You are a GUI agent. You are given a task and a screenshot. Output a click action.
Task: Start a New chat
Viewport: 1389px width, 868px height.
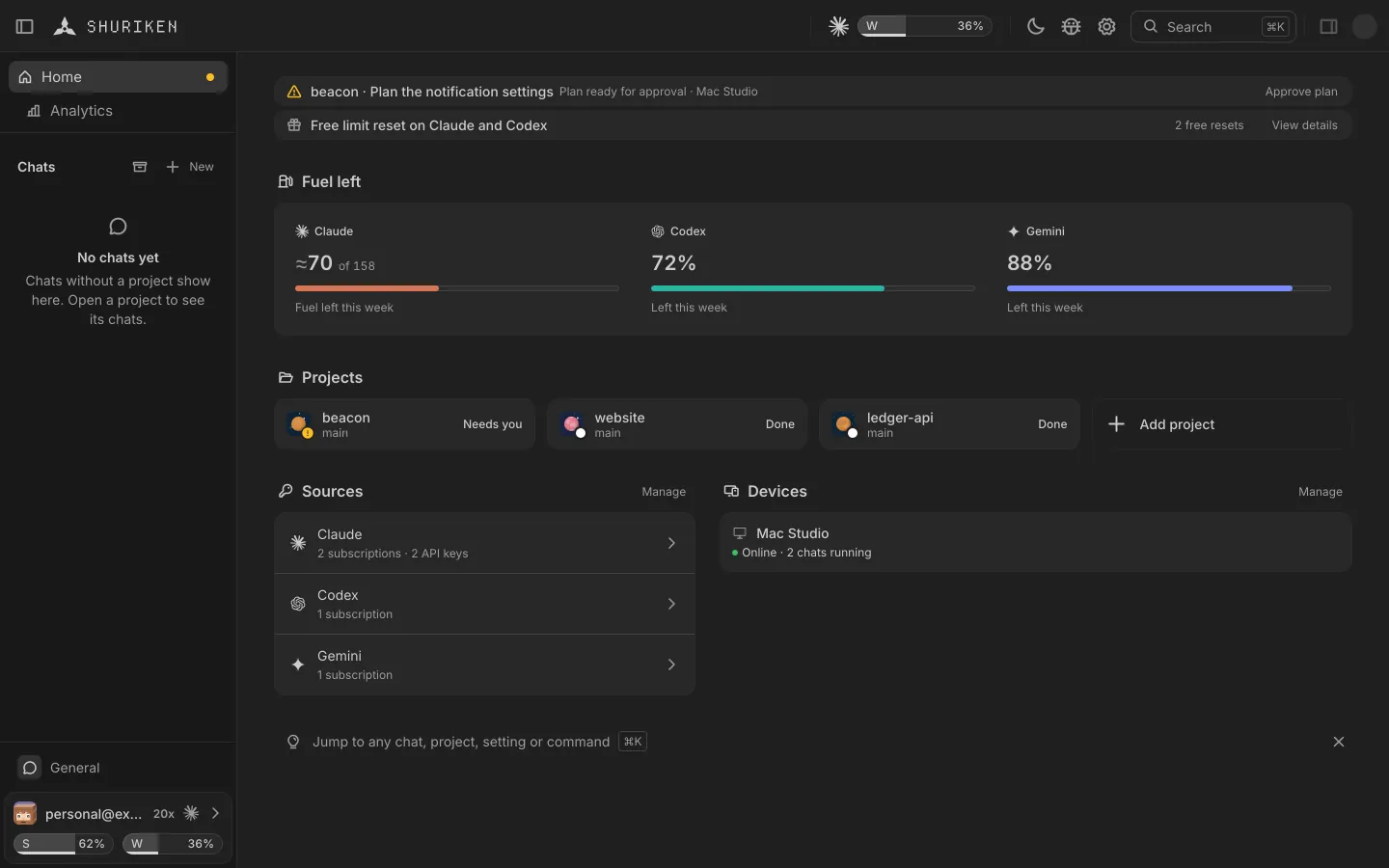tap(190, 167)
